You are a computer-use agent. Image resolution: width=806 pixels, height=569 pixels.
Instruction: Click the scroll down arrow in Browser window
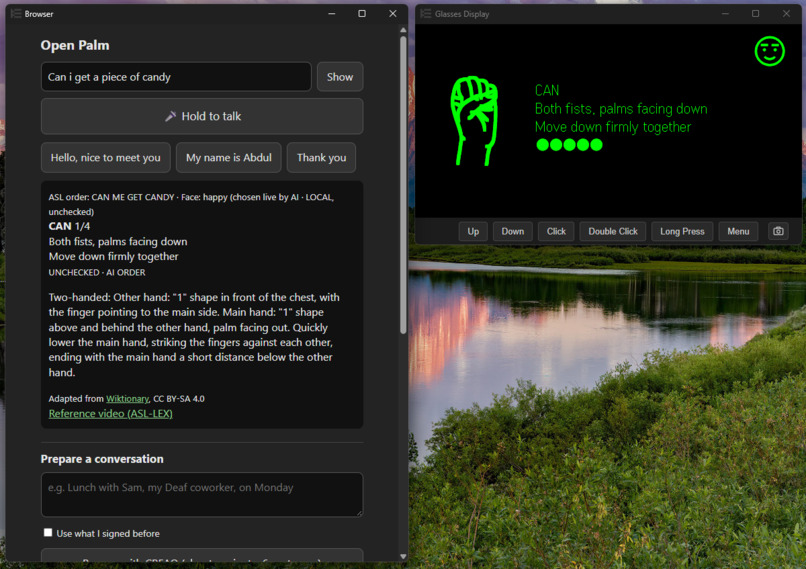pos(403,556)
